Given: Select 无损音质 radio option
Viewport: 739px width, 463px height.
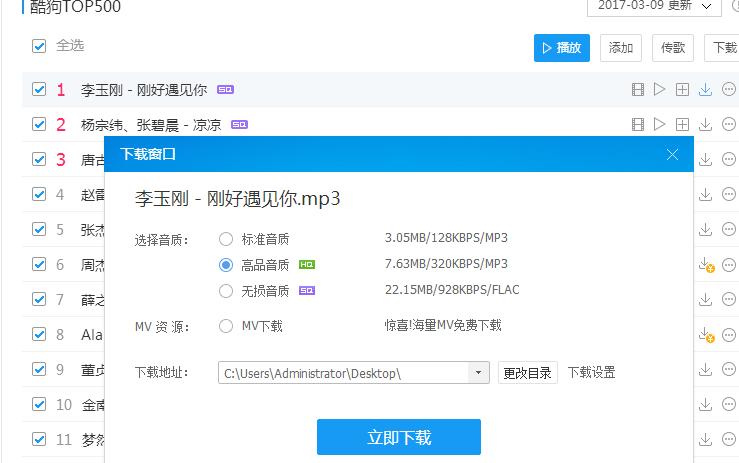Looking at the screenshot, I should pos(226,291).
